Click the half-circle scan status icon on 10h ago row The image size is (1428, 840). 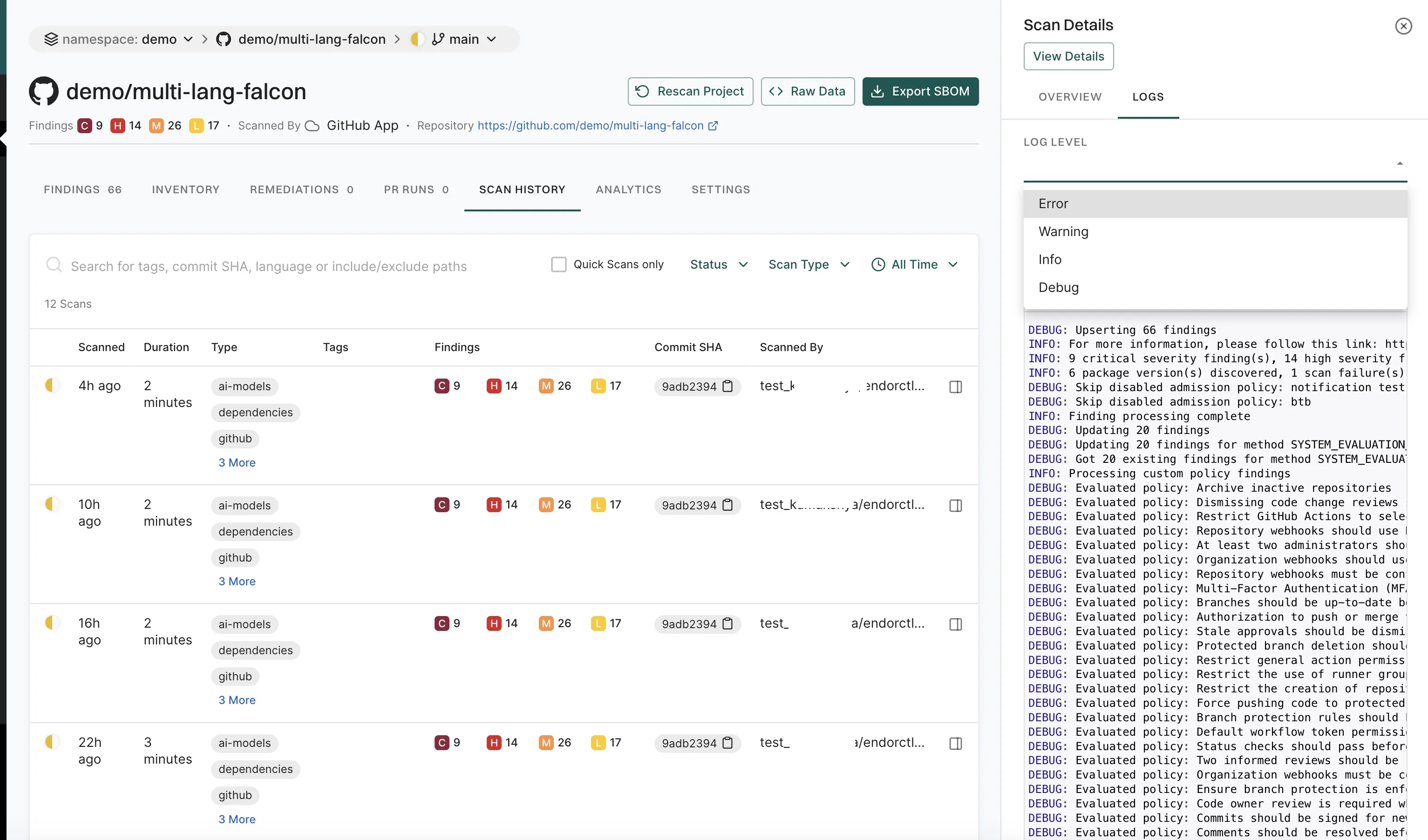(51, 503)
